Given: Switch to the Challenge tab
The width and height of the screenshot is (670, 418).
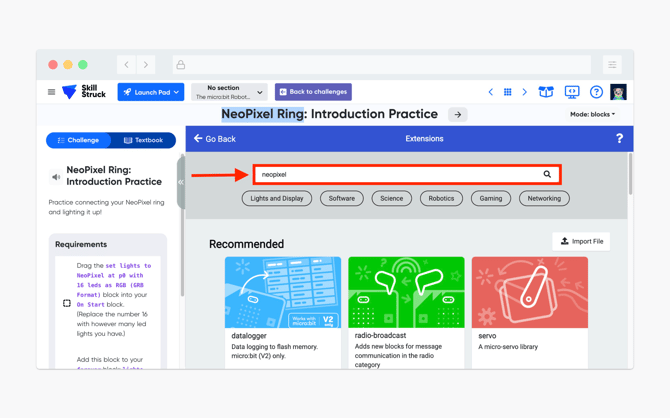Looking at the screenshot, I should point(79,140).
